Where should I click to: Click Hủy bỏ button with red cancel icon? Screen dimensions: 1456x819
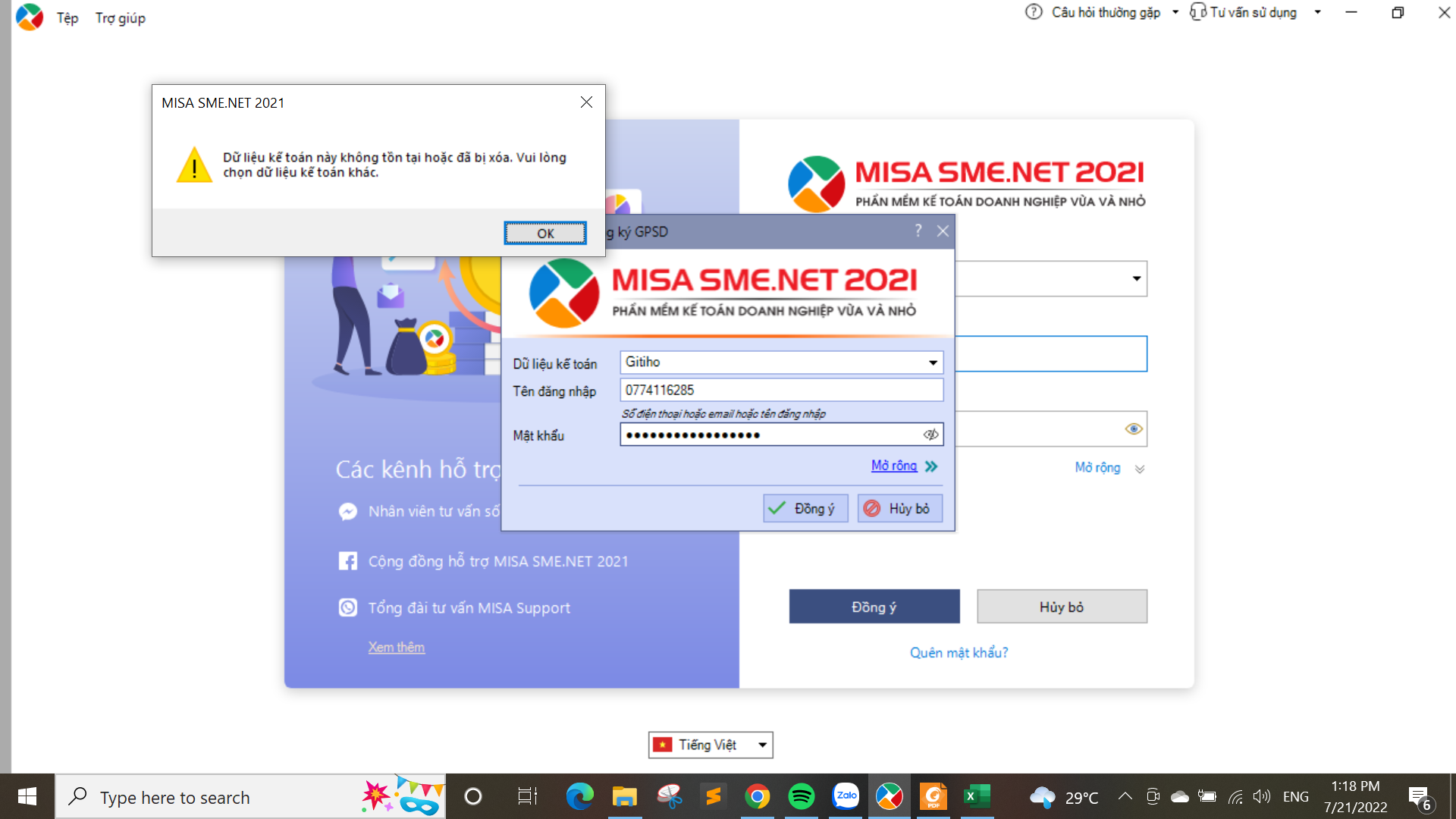pyautogui.click(x=899, y=508)
